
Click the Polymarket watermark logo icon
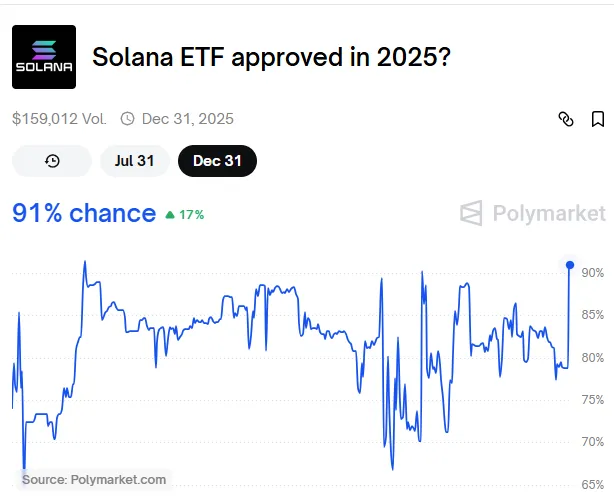click(x=472, y=213)
